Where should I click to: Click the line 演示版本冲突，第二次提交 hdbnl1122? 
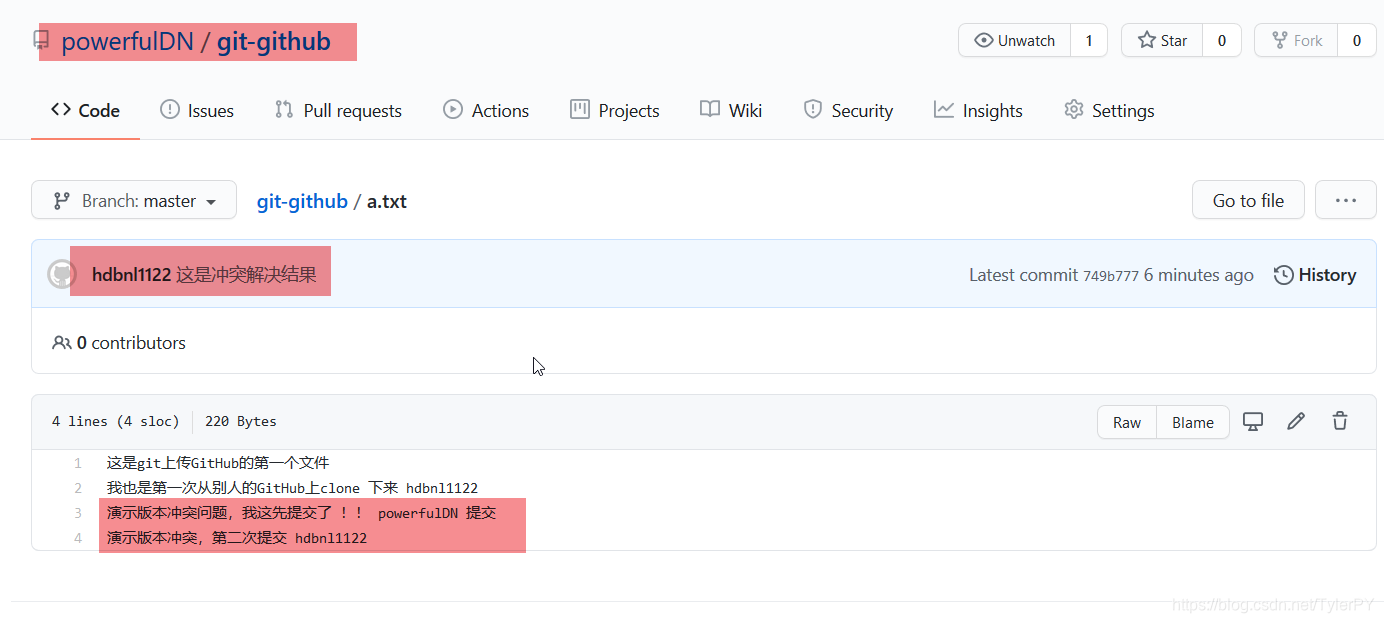click(237, 538)
